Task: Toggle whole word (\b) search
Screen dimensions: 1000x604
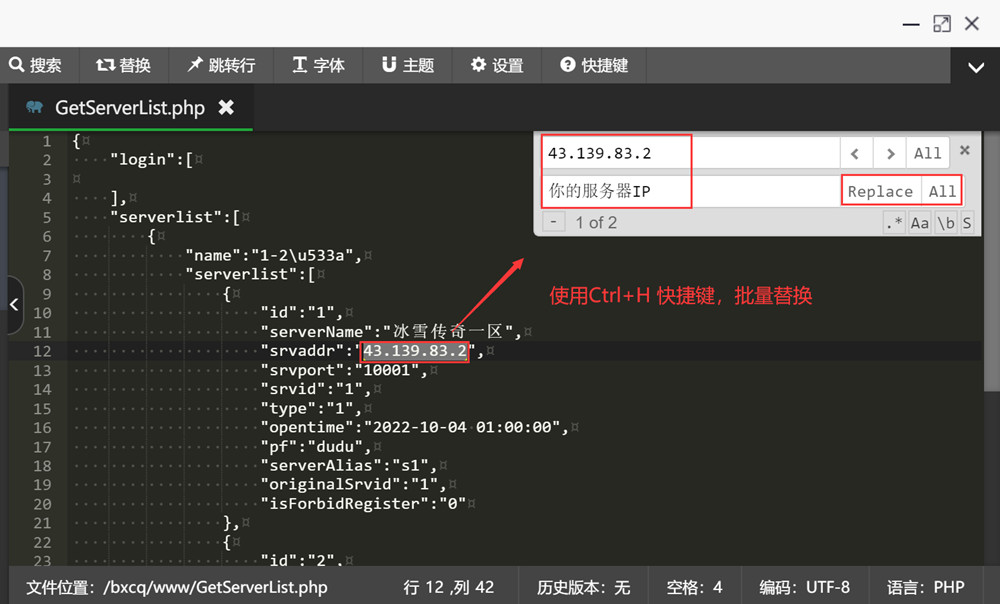Action: [x=945, y=223]
